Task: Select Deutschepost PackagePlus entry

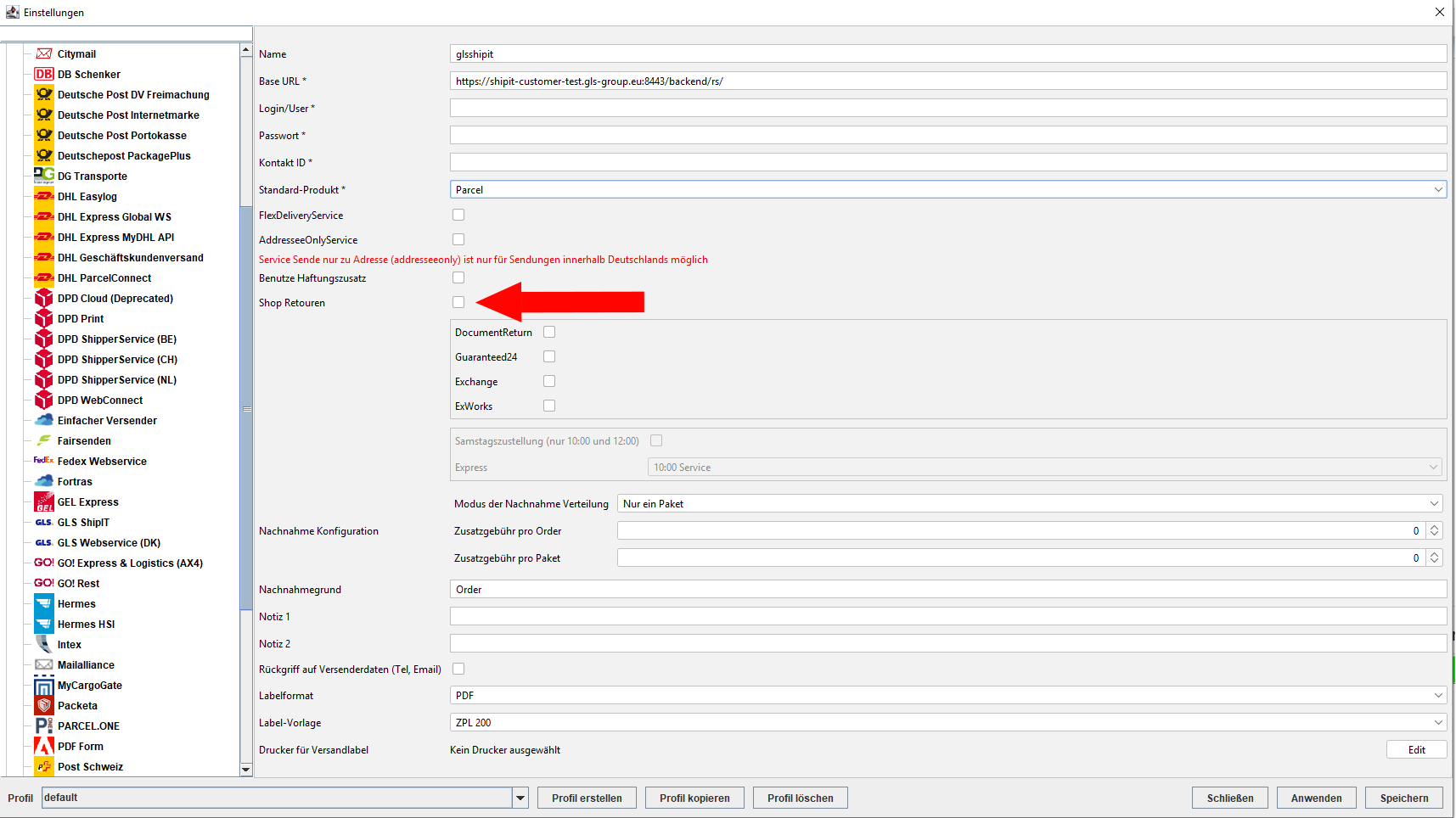Action: (x=124, y=155)
